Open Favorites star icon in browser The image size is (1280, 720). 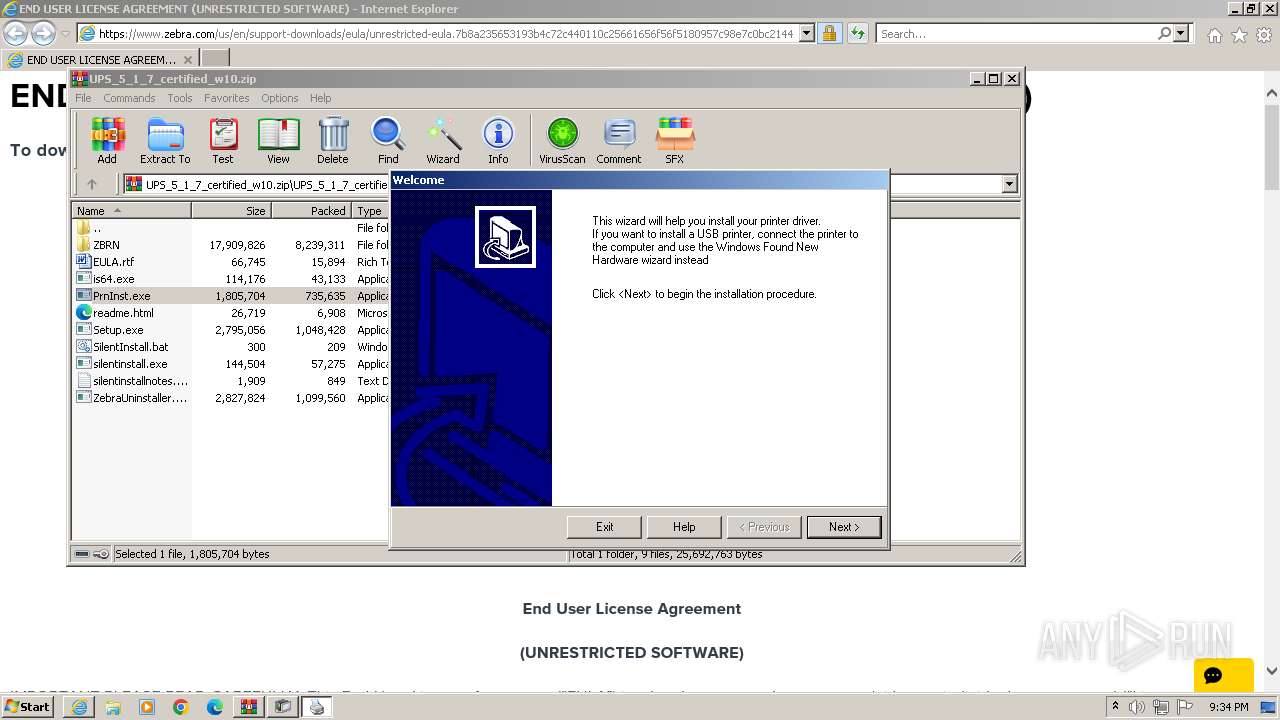coord(1239,35)
